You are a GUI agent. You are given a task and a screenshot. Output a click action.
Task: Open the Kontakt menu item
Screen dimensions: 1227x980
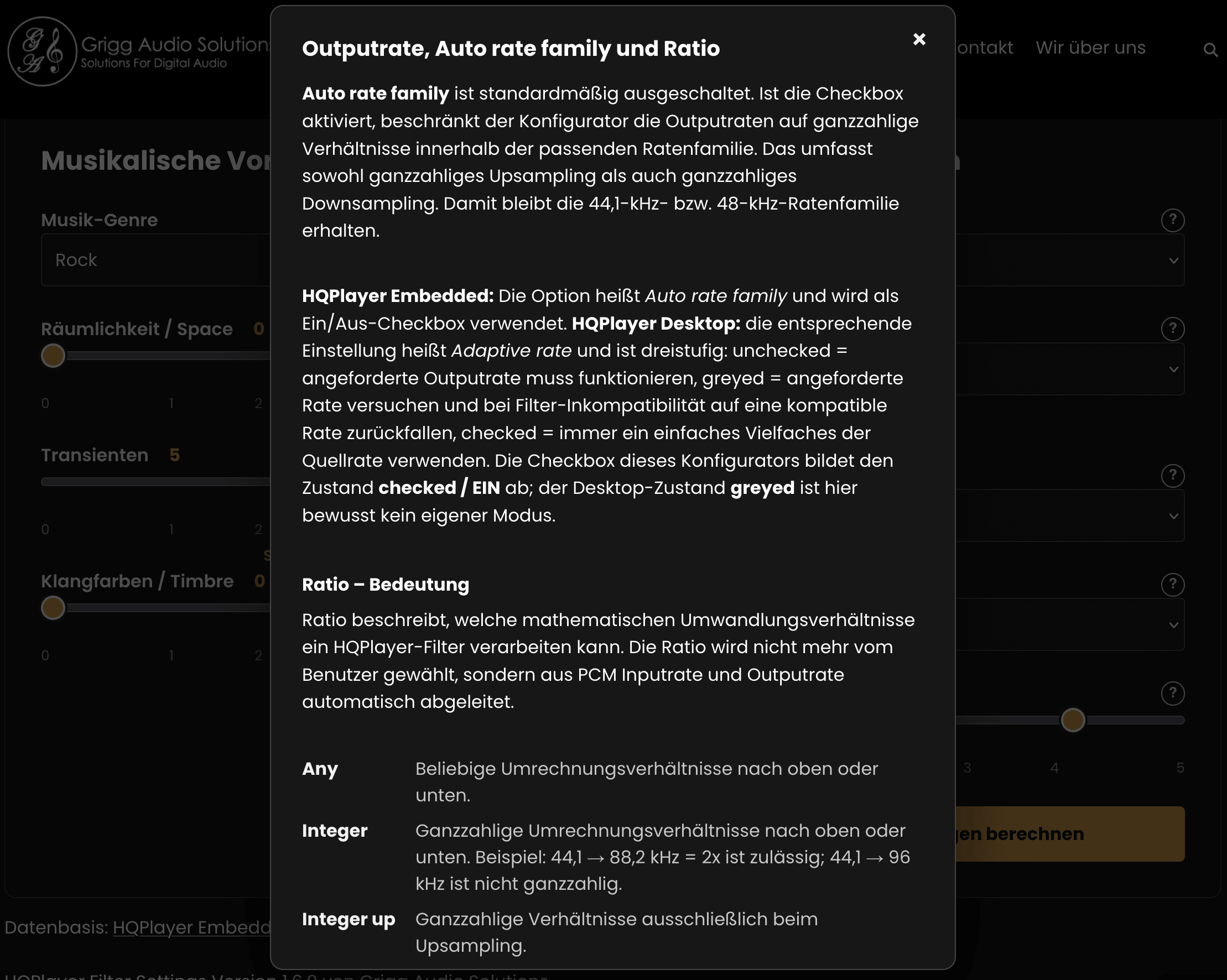[985, 48]
